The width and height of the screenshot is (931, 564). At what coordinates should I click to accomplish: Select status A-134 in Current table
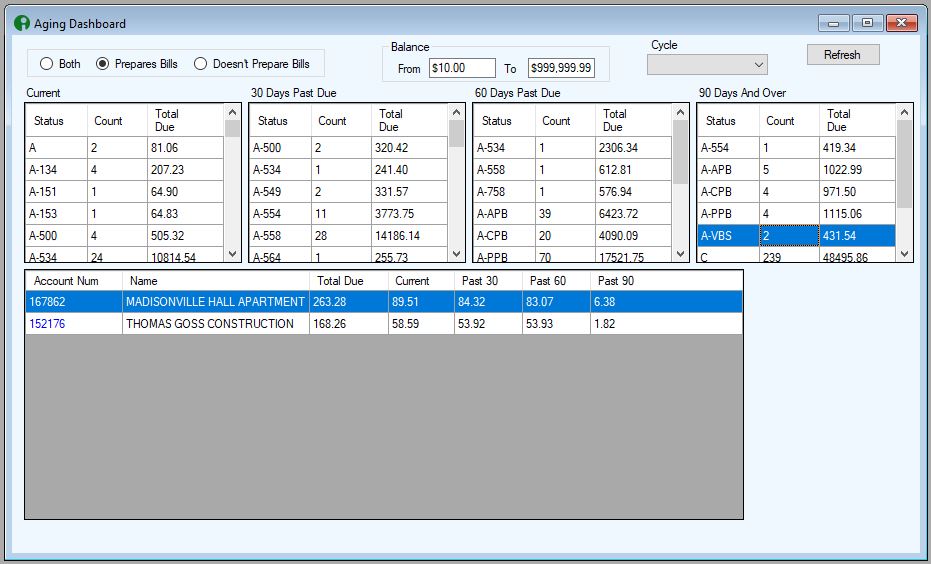click(x=56, y=170)
